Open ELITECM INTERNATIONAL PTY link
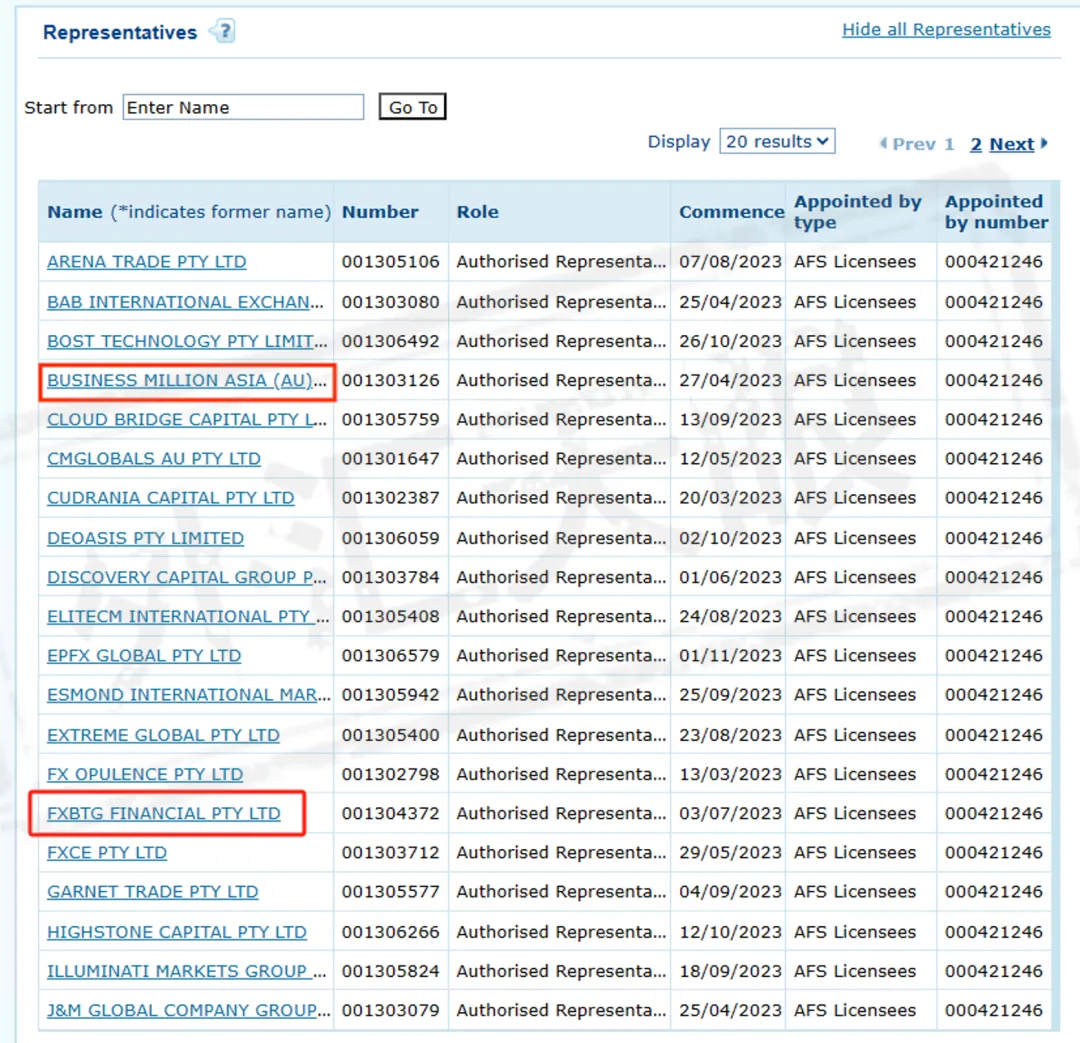 coord(188,617)
